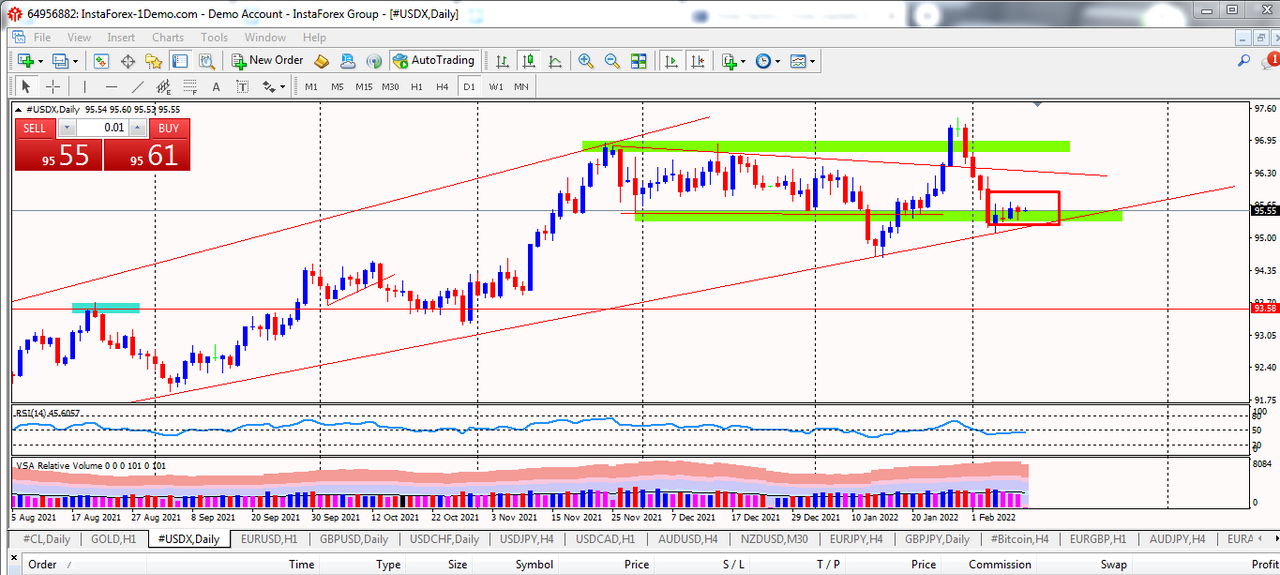This screenshot has height=575, width=1280.
Task: Toggle chart auto scroll
Action: [671, 61]
